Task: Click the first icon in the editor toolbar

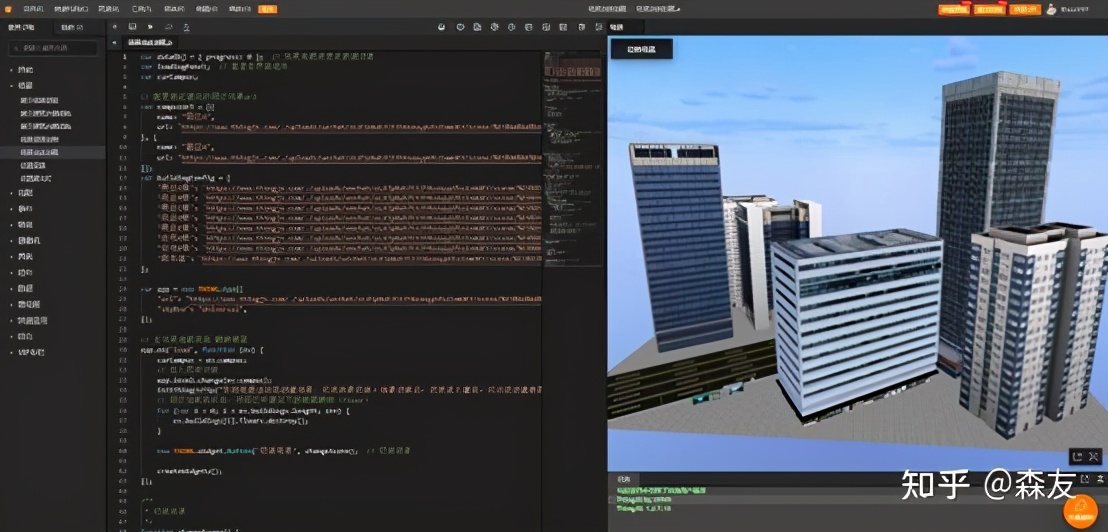Action: point(115,27)
